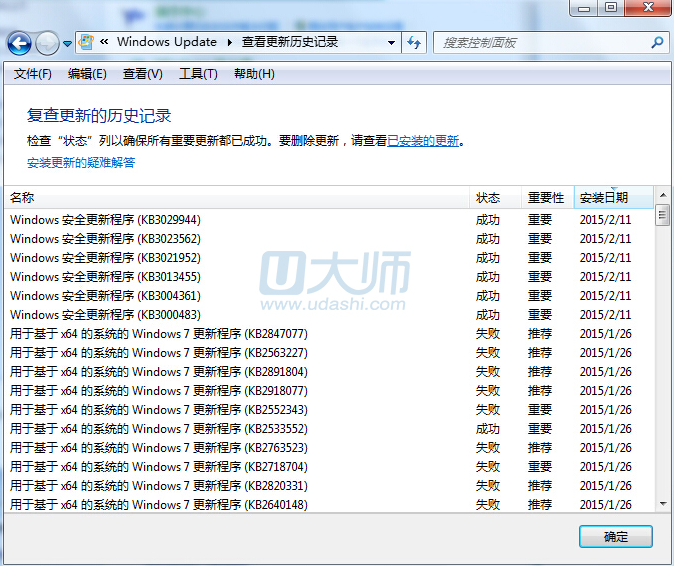The height and width of the screenshot is (566, 674).
Task: Click the refresh button beside address bar
Action: click(x=414, y=42)
